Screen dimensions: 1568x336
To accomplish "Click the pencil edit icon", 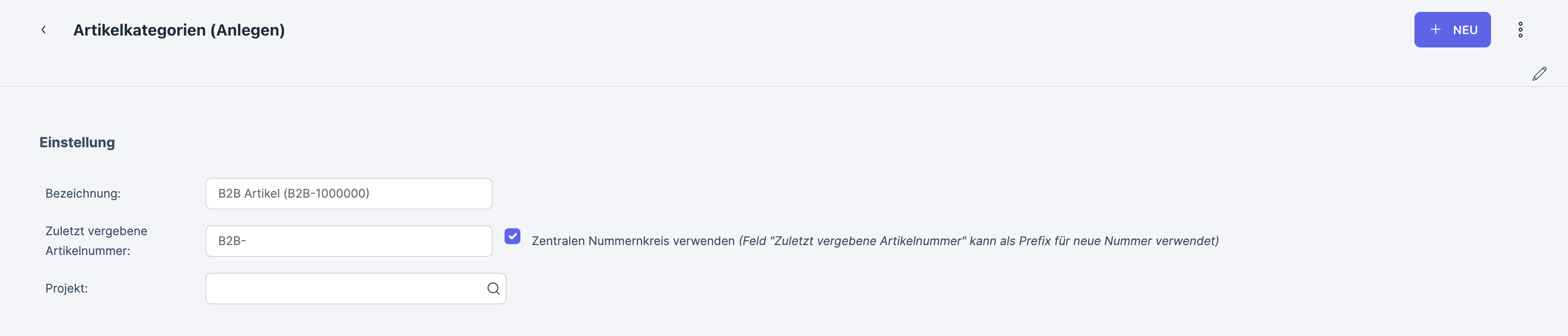I will point(1539,74).
